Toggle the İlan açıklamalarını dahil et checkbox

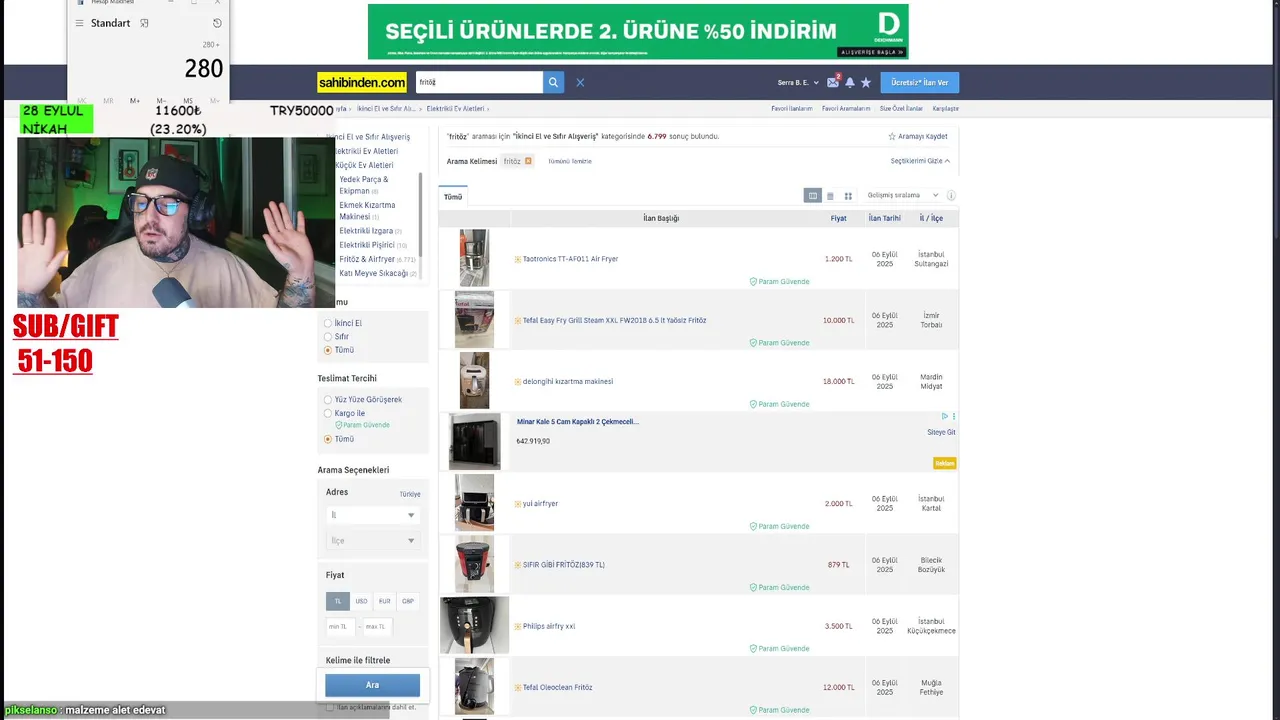point(330,707)
